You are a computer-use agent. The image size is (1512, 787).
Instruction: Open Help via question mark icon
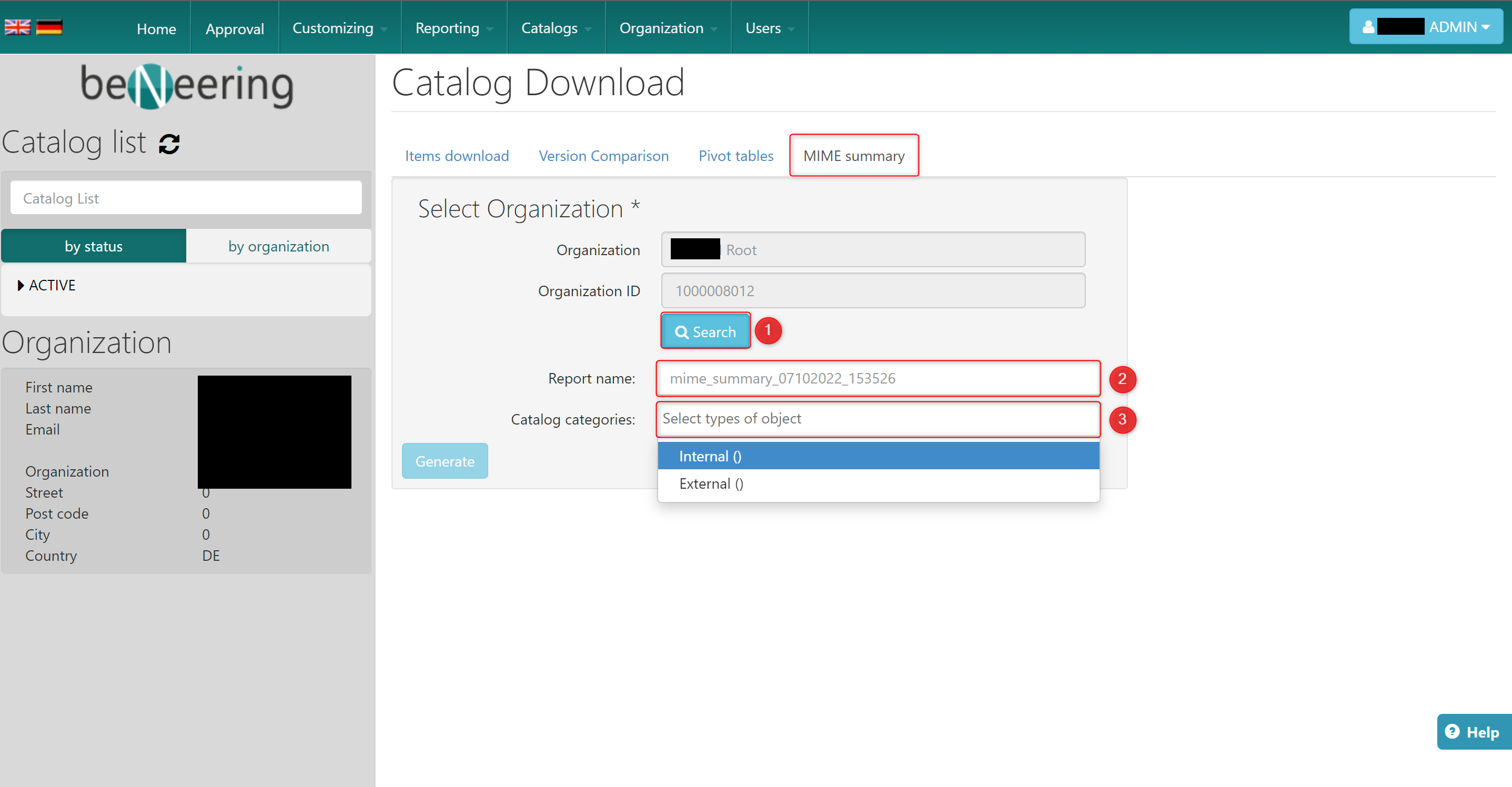tap(1452, 731)
